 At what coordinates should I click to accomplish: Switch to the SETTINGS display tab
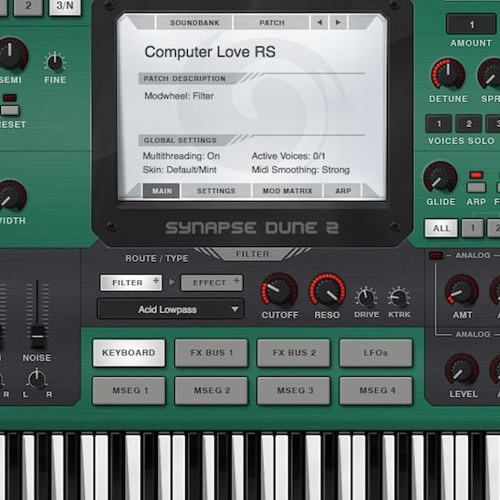tap(216, 191)
